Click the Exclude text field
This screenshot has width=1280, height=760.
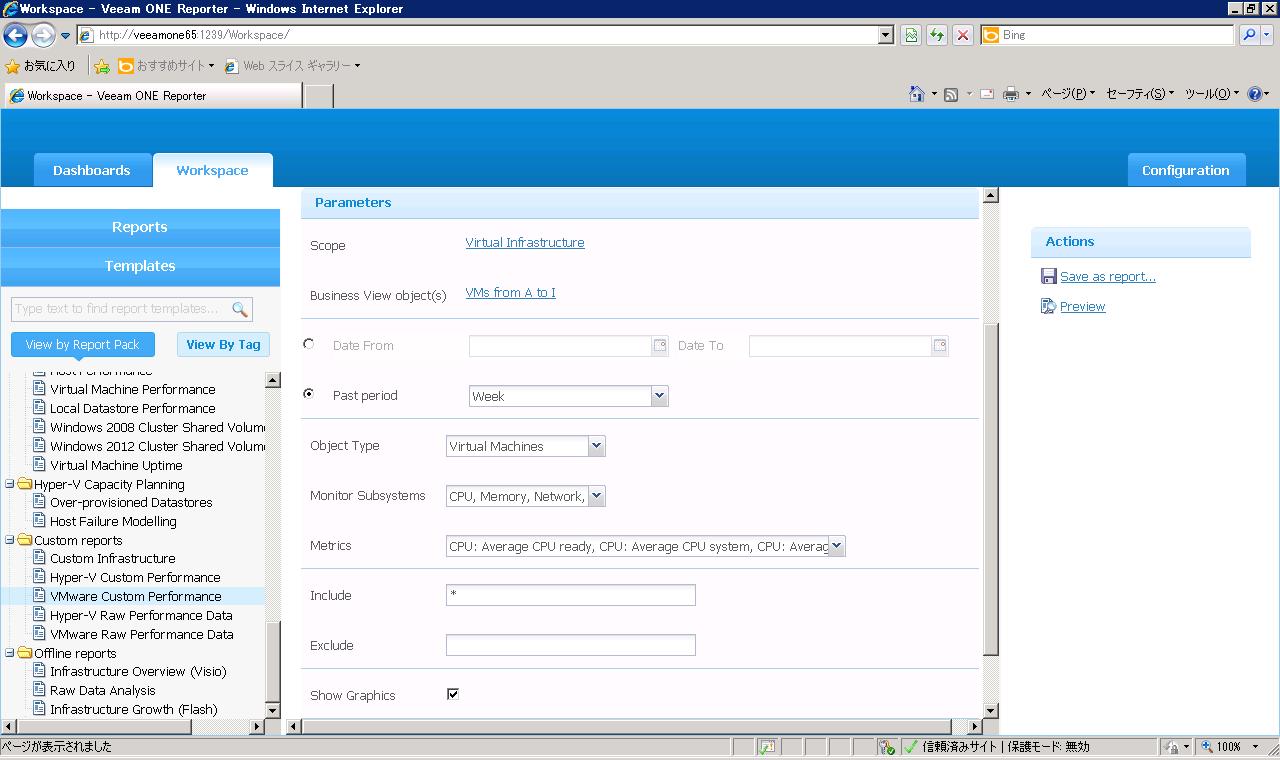coord(571,646)
